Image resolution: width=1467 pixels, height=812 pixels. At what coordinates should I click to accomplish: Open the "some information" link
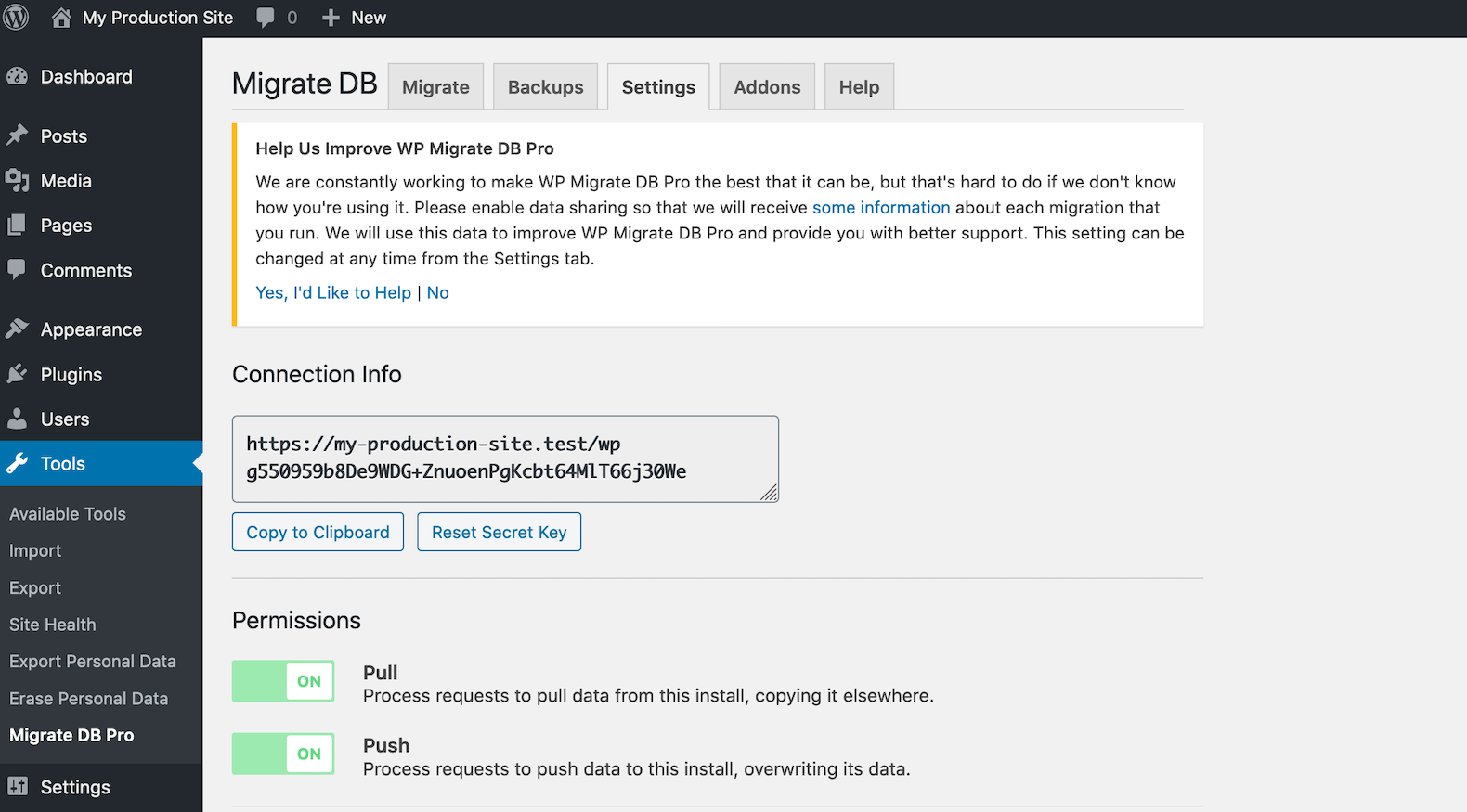point(881,208)
